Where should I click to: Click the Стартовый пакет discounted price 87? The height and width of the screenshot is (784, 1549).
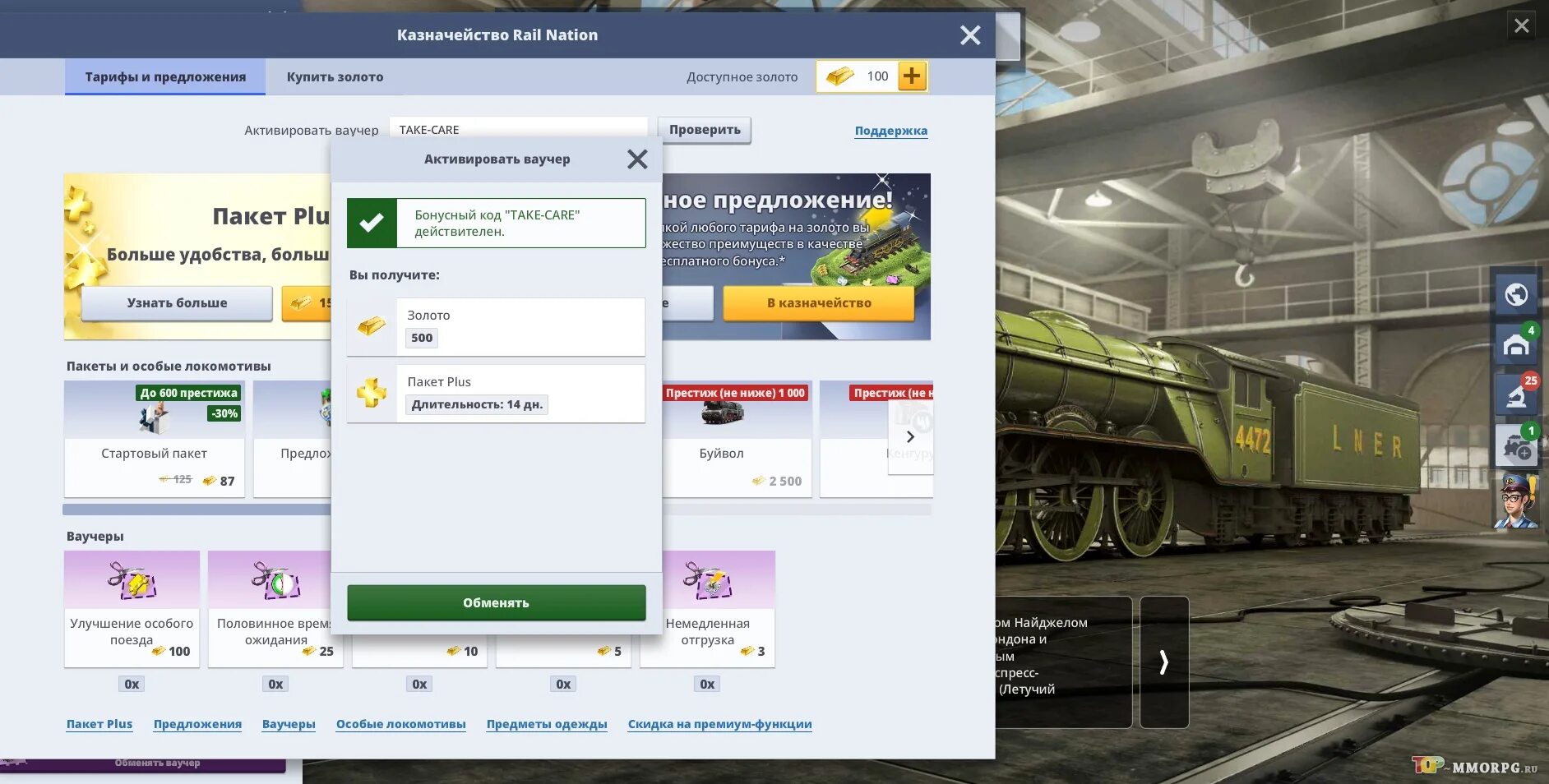pos(220,481)
